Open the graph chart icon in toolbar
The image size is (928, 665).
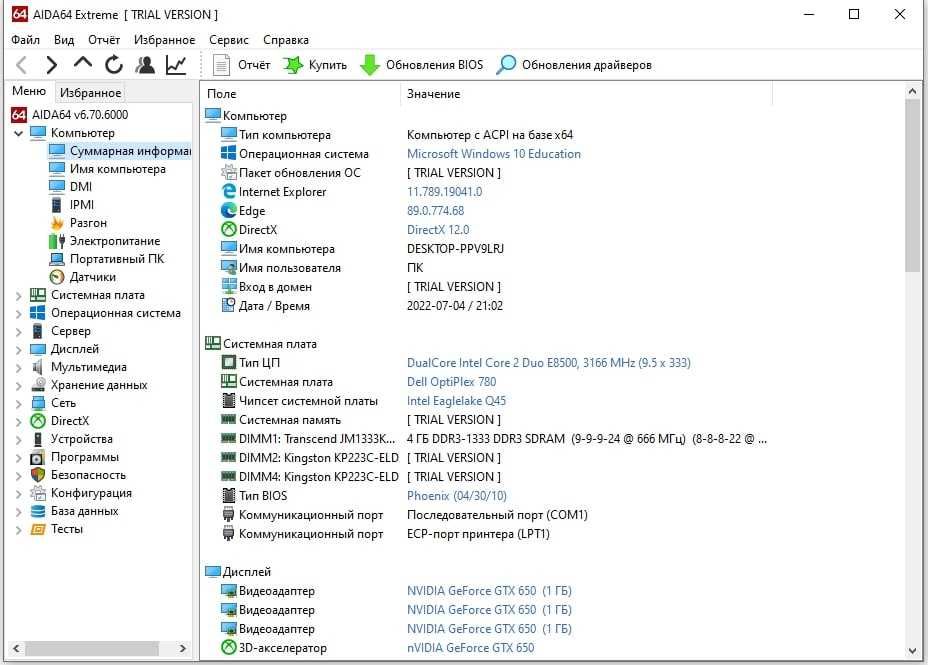[176, 64]
